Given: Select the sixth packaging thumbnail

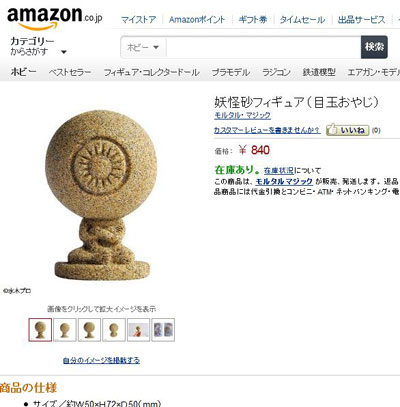Looking at the screenshot, I should pos(163,330).
